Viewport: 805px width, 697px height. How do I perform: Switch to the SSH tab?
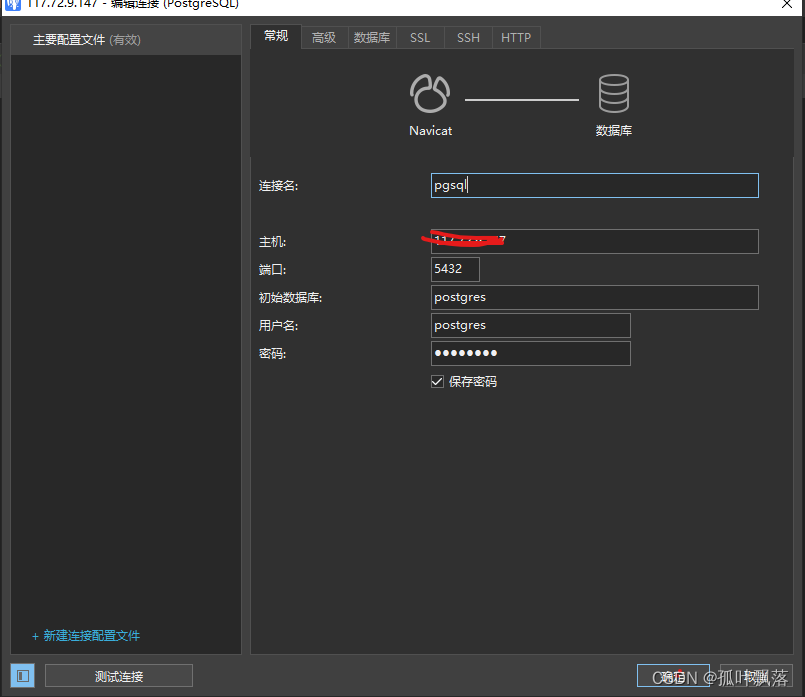[468, 37]
